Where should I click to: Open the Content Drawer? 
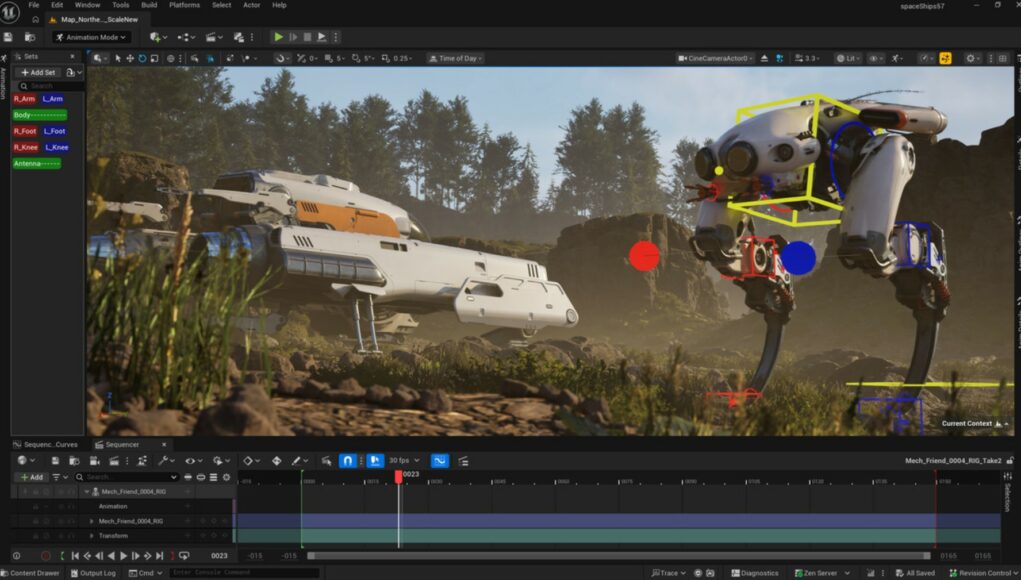[29, 573]
